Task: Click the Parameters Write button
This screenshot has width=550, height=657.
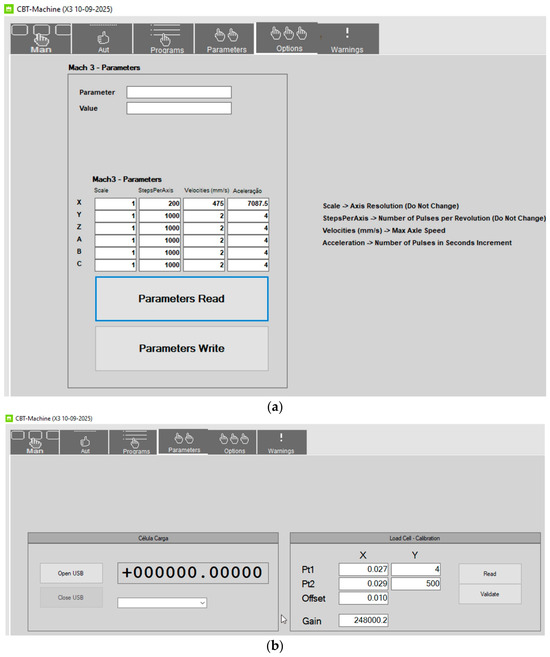Action: click(x=182, y=349)
